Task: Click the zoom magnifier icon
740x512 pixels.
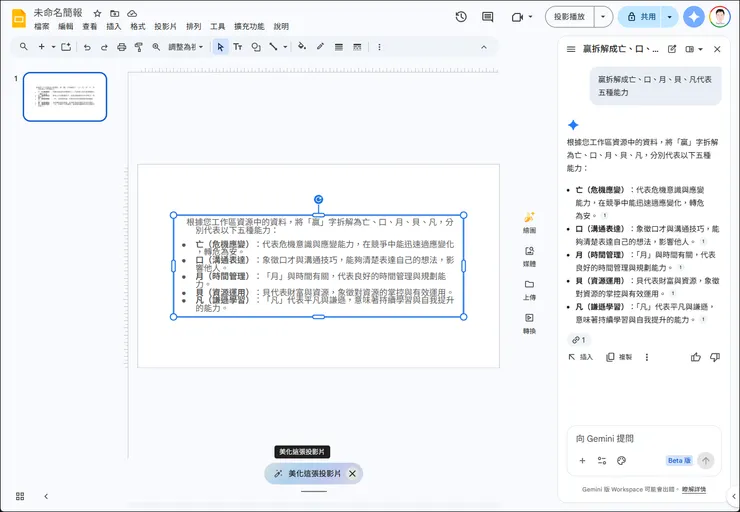Action: coord(156,47)
